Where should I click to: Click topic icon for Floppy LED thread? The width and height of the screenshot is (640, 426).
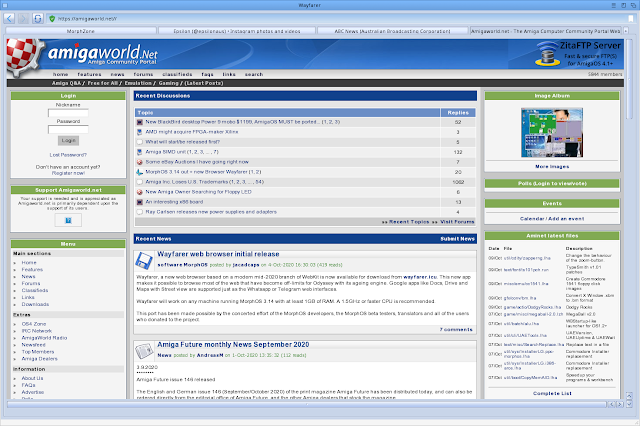[x=140, y=192]
